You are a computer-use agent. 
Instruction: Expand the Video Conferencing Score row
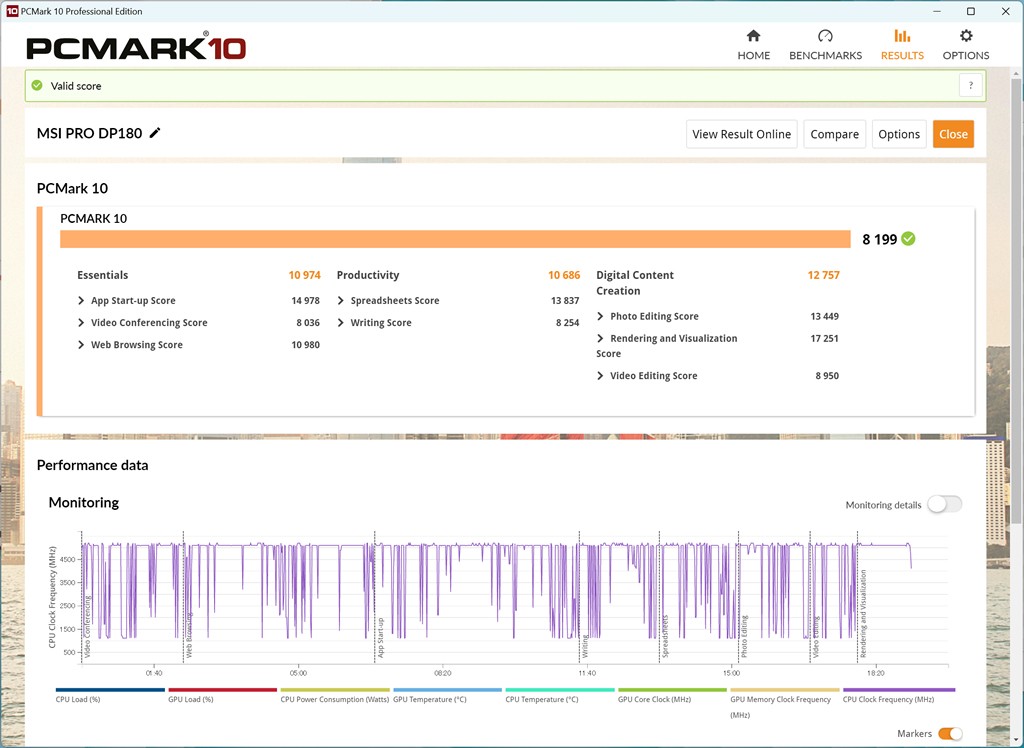click(82, 323)
